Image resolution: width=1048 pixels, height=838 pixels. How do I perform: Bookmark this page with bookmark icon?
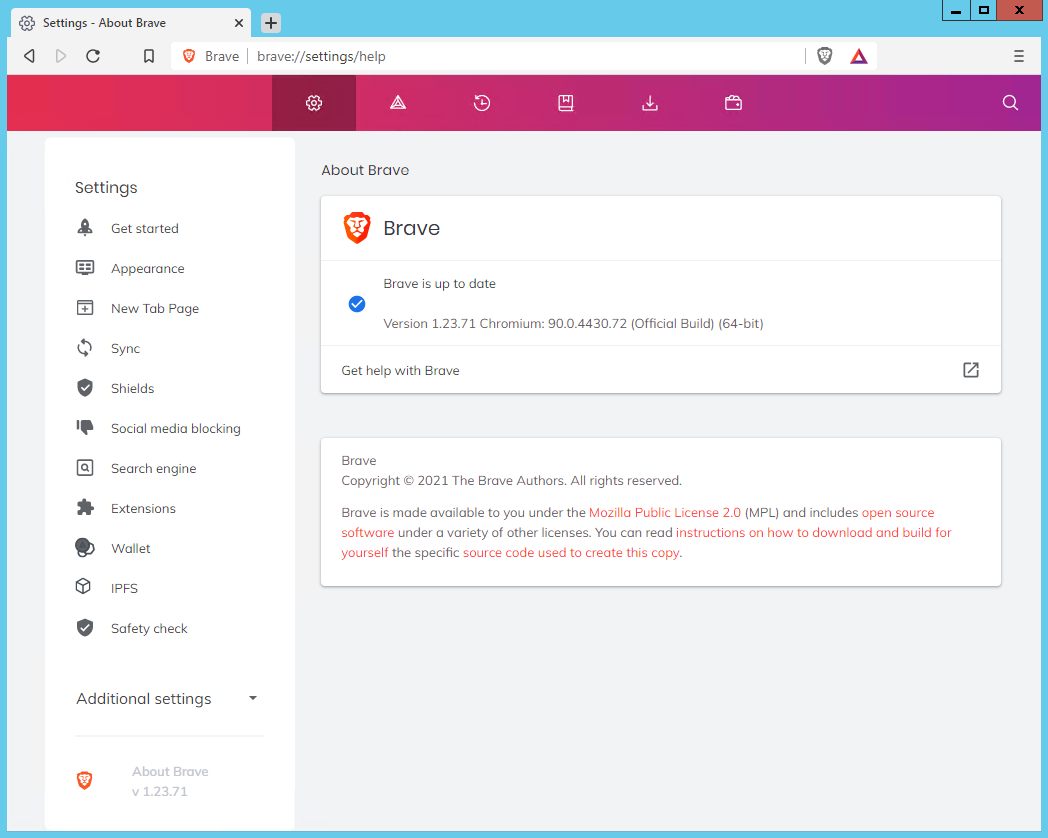[149, 56]
